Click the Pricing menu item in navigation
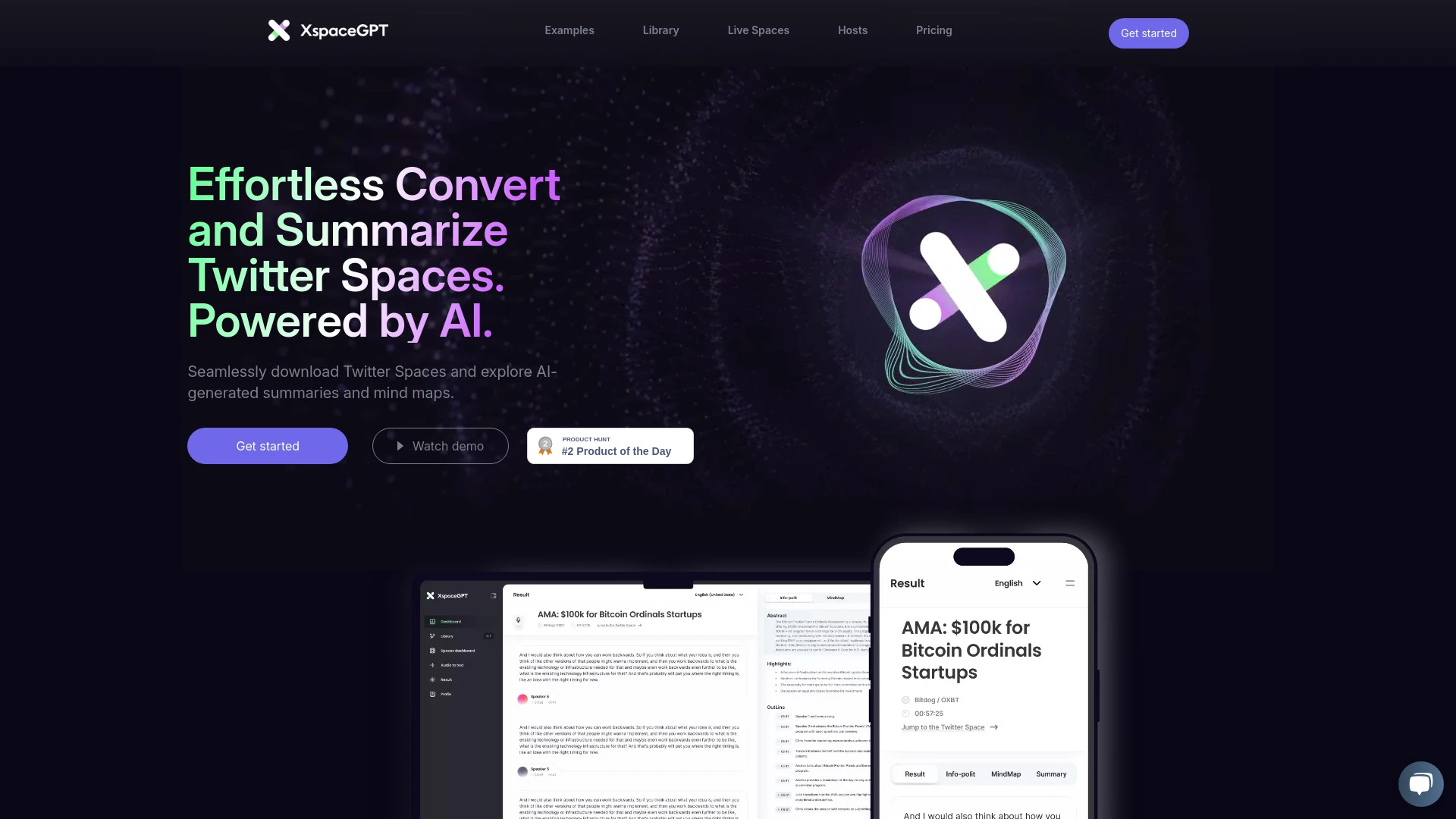This screenshot has height=819, width=1456. [x=933, y=31]
